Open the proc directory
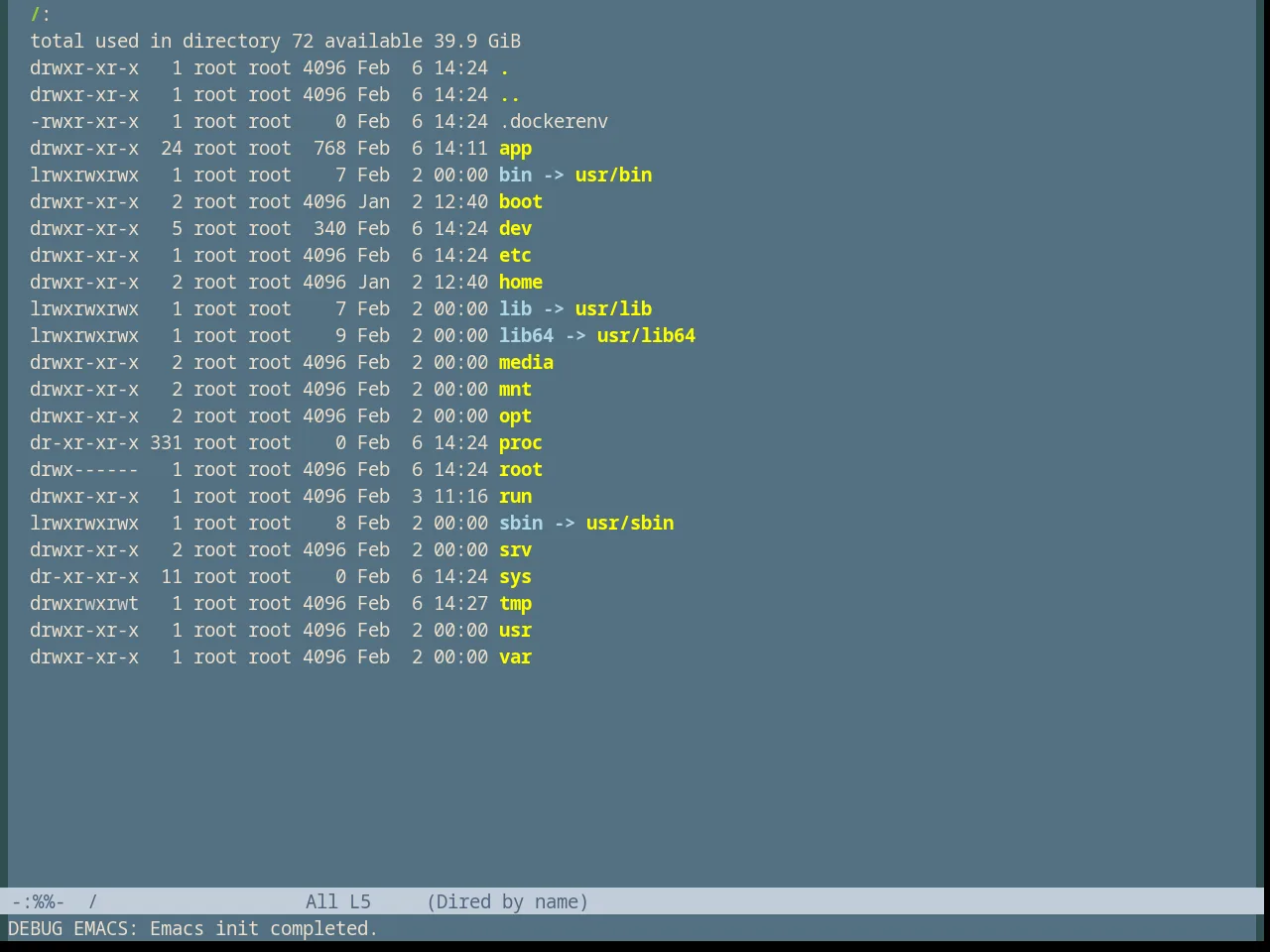1270x952 pixels. click(x=521, y=443)
